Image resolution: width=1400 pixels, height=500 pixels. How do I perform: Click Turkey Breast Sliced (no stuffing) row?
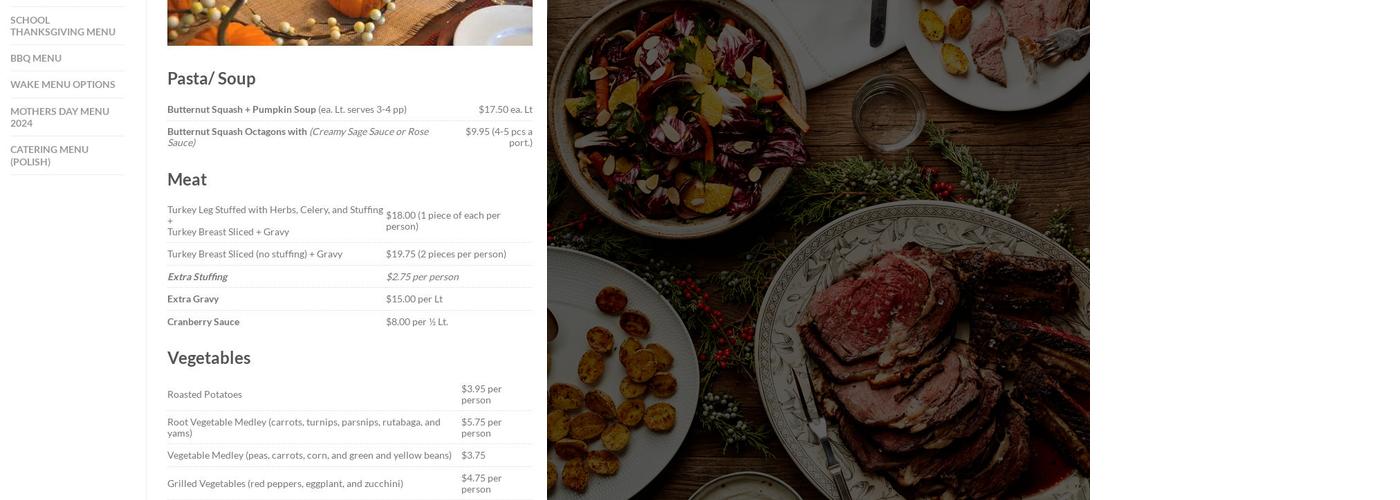tap(350, 254)
